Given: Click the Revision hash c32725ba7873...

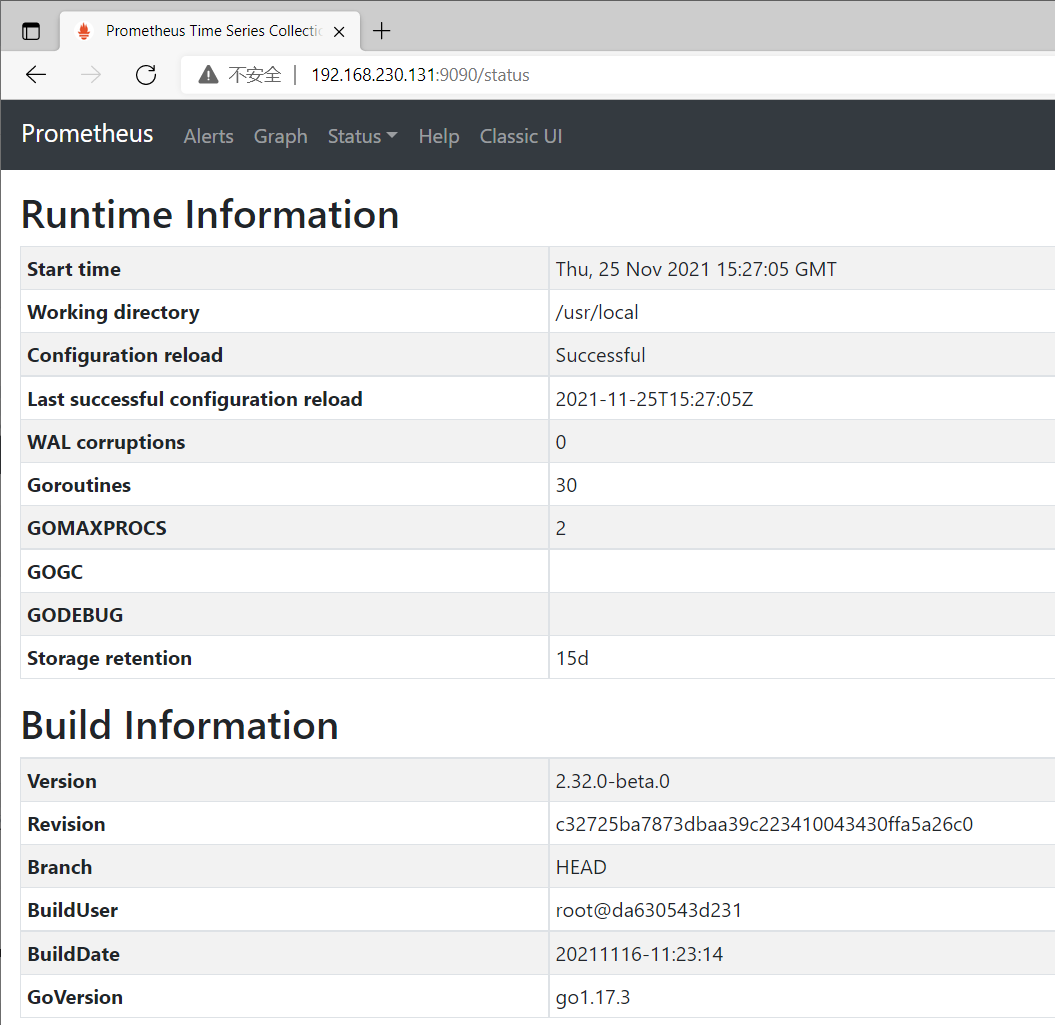Looking at the screenshot, I should pos(764,824).
